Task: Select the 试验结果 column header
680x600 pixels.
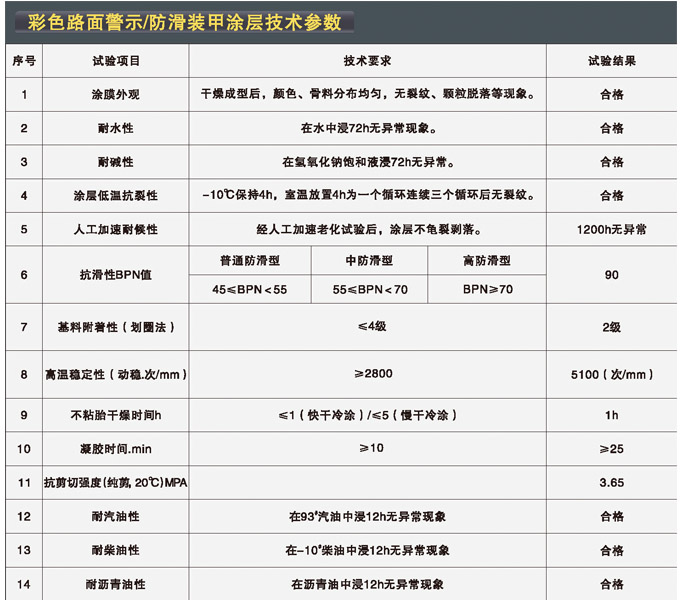Action: pos(611,61)
